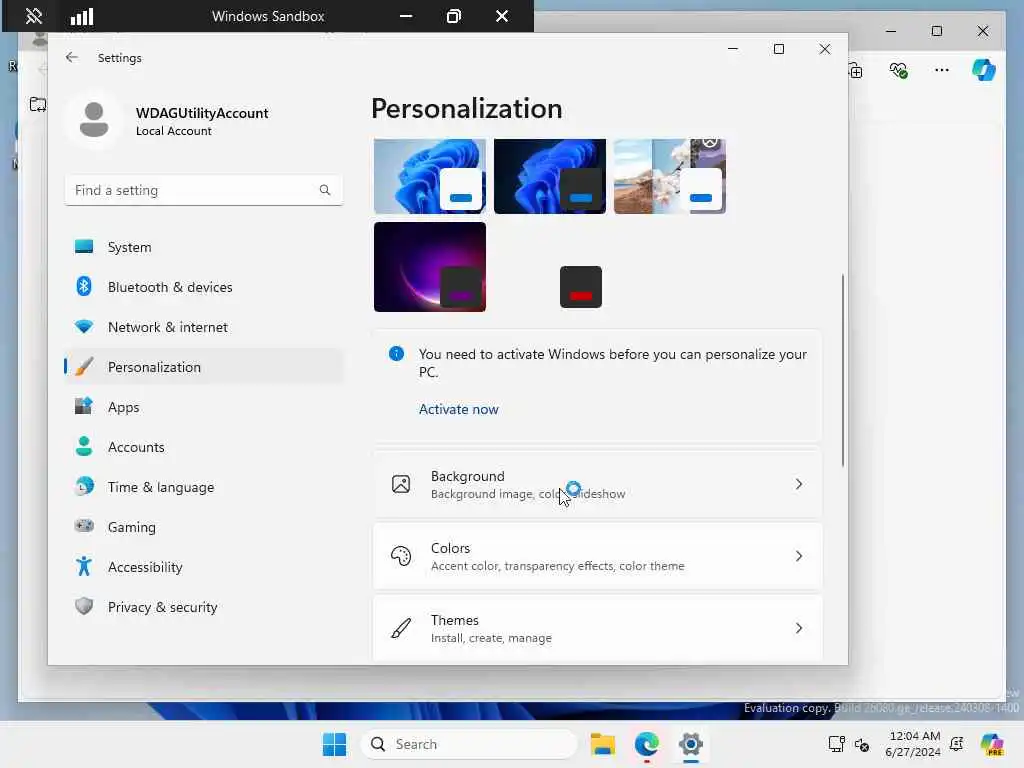The image size is (1024, 768).
Task: Click the Activate now link
Action: point(458,409)
